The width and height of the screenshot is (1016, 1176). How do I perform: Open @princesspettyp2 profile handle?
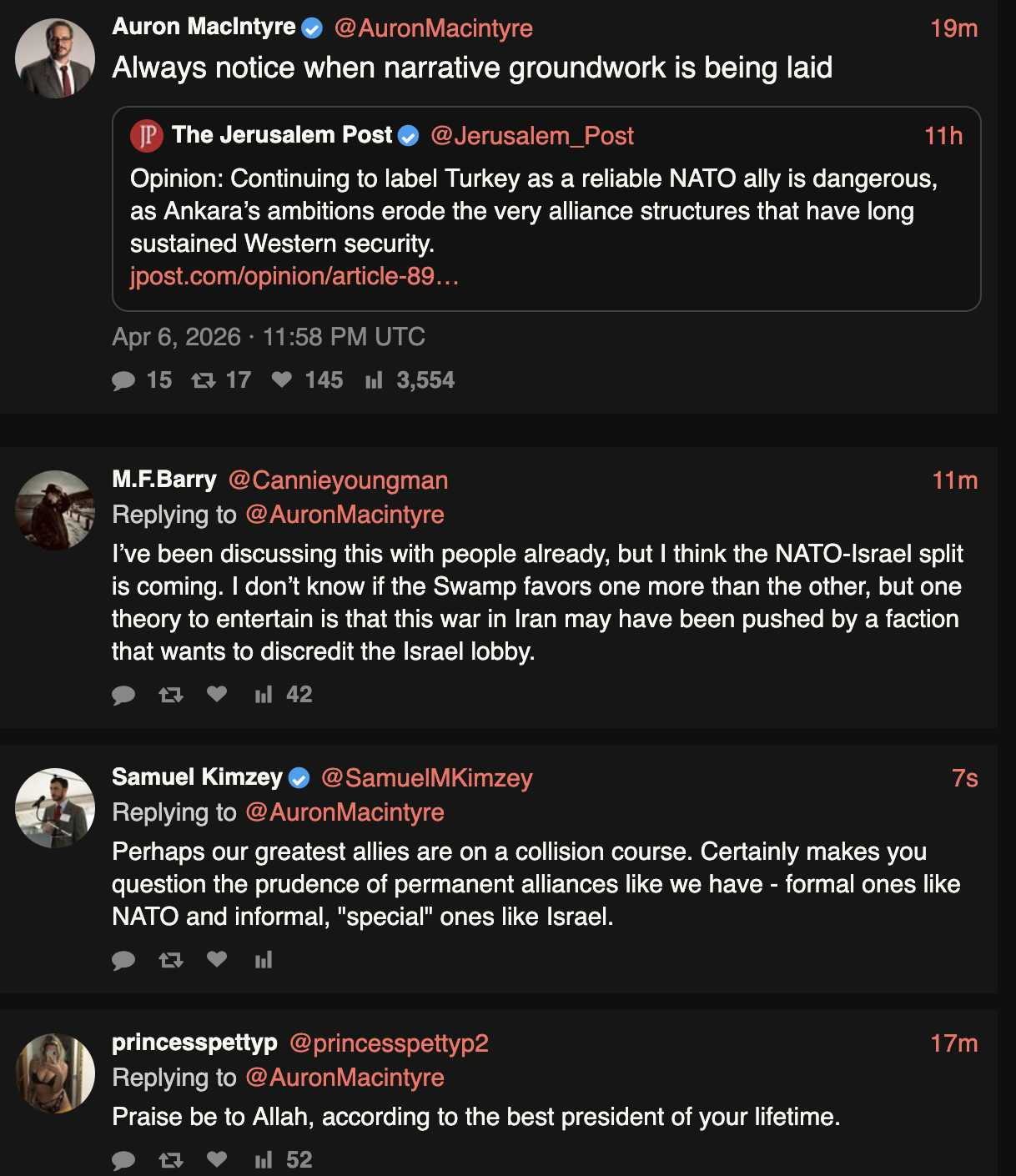[389, 1043]
